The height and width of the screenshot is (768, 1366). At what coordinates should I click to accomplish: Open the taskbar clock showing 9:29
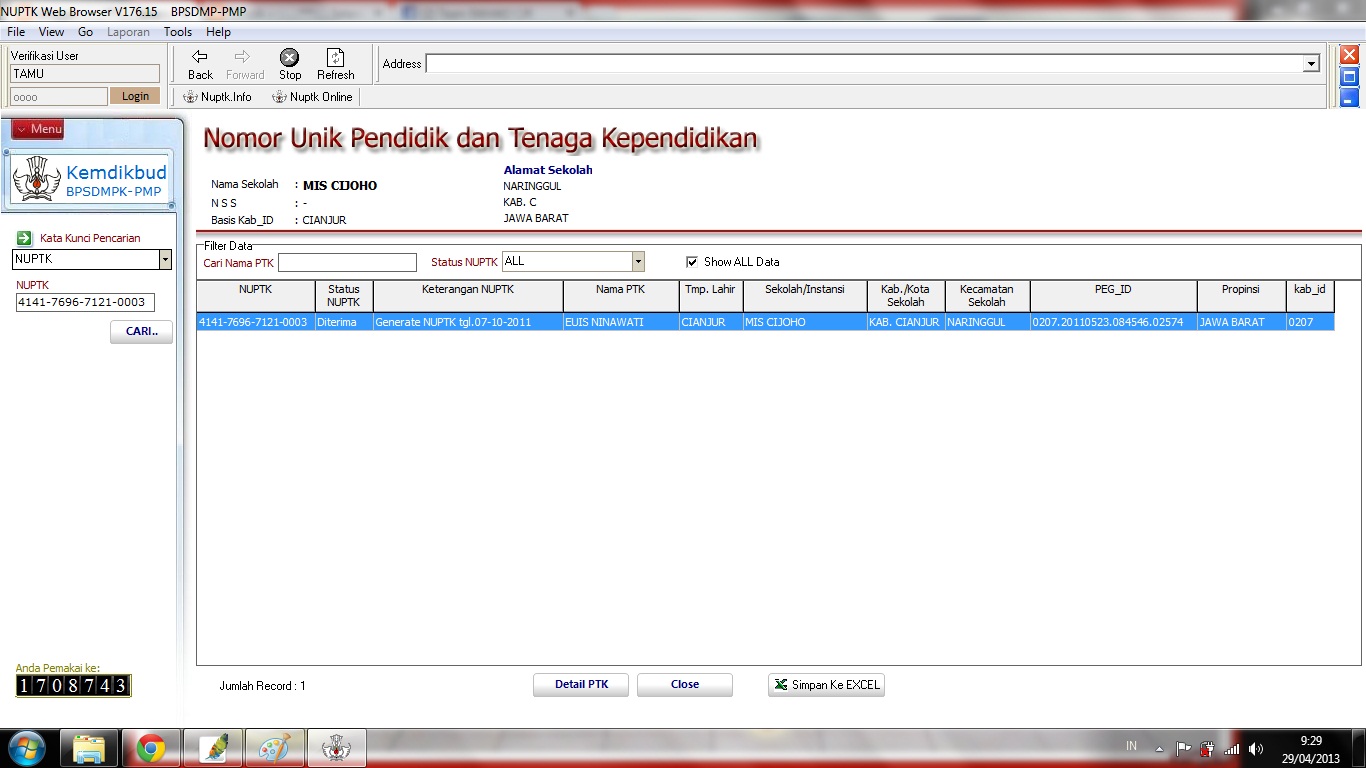click(1311, 749)
